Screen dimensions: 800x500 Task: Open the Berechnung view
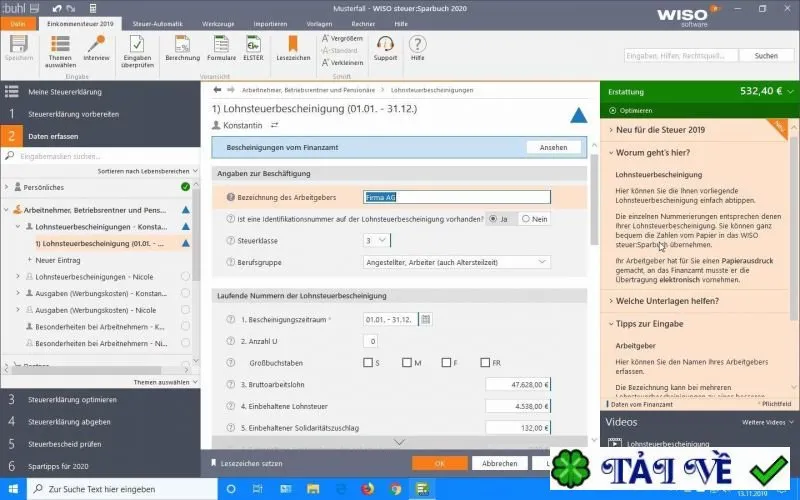click(183, 48)
